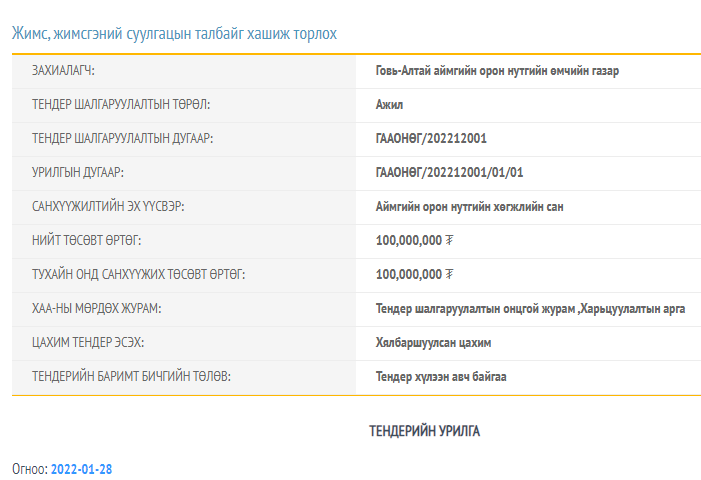Click the ЦАХИМ ТЕНДЕР ЭСЭХ label

coord(88,343)
